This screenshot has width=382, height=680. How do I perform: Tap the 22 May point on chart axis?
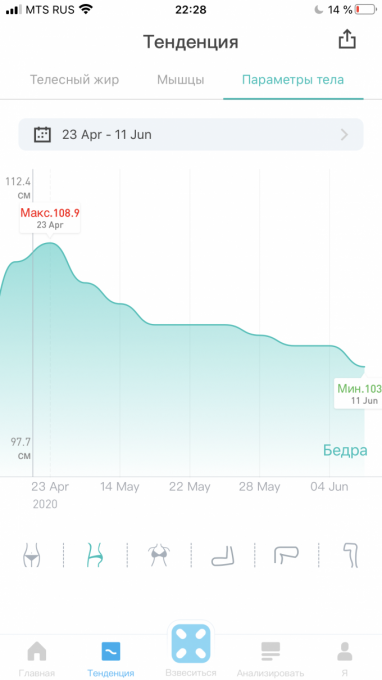coord(189,487)
